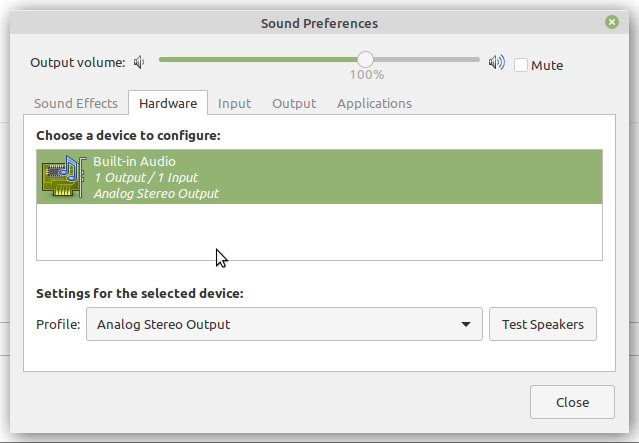This screenshot has height=443, width=639.
Task: Click the Test Speakers button
Action: 543,324
